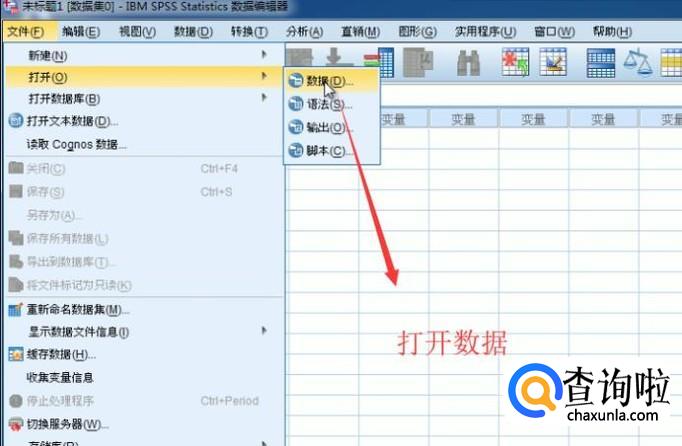This screenshot has width=682, height=446.
Task: Click the Split File toolbar icon
Action: click(x=601, y=63)
